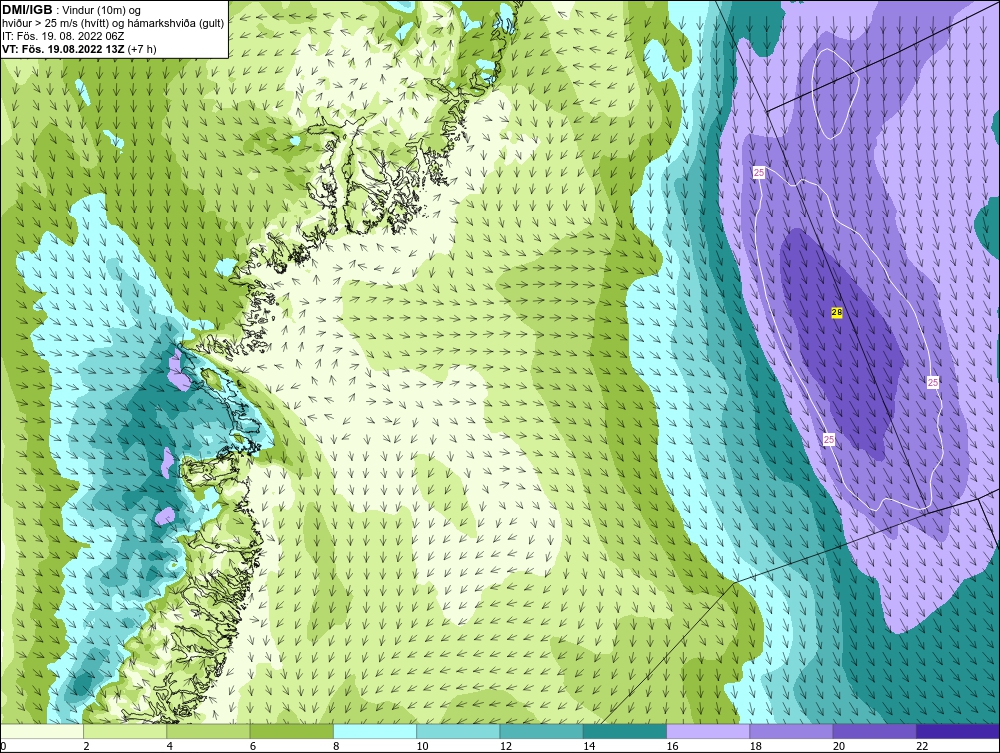Click the lower 25 contour label
This screenshot has height=753, width=1000.
pos(828,439)
